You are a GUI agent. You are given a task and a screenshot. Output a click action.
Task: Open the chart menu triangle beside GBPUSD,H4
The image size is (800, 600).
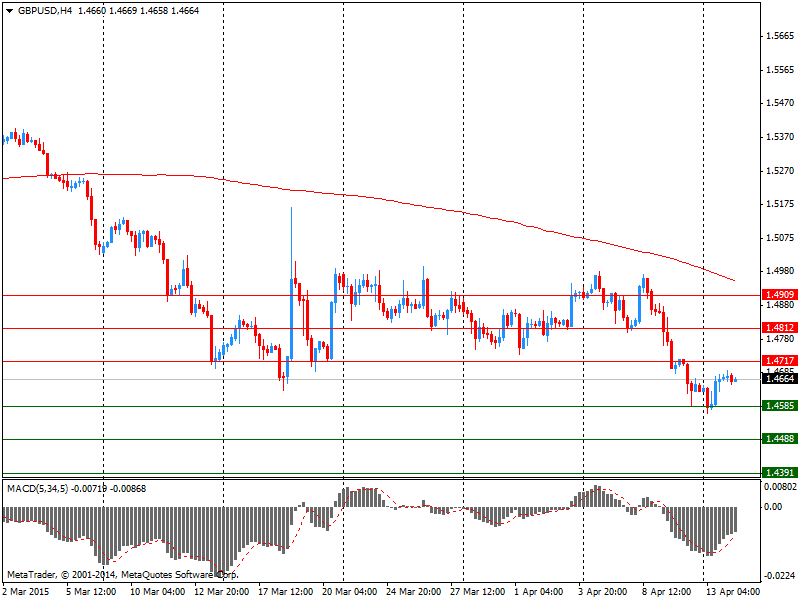pyautogui.click(x=9, y=11)
